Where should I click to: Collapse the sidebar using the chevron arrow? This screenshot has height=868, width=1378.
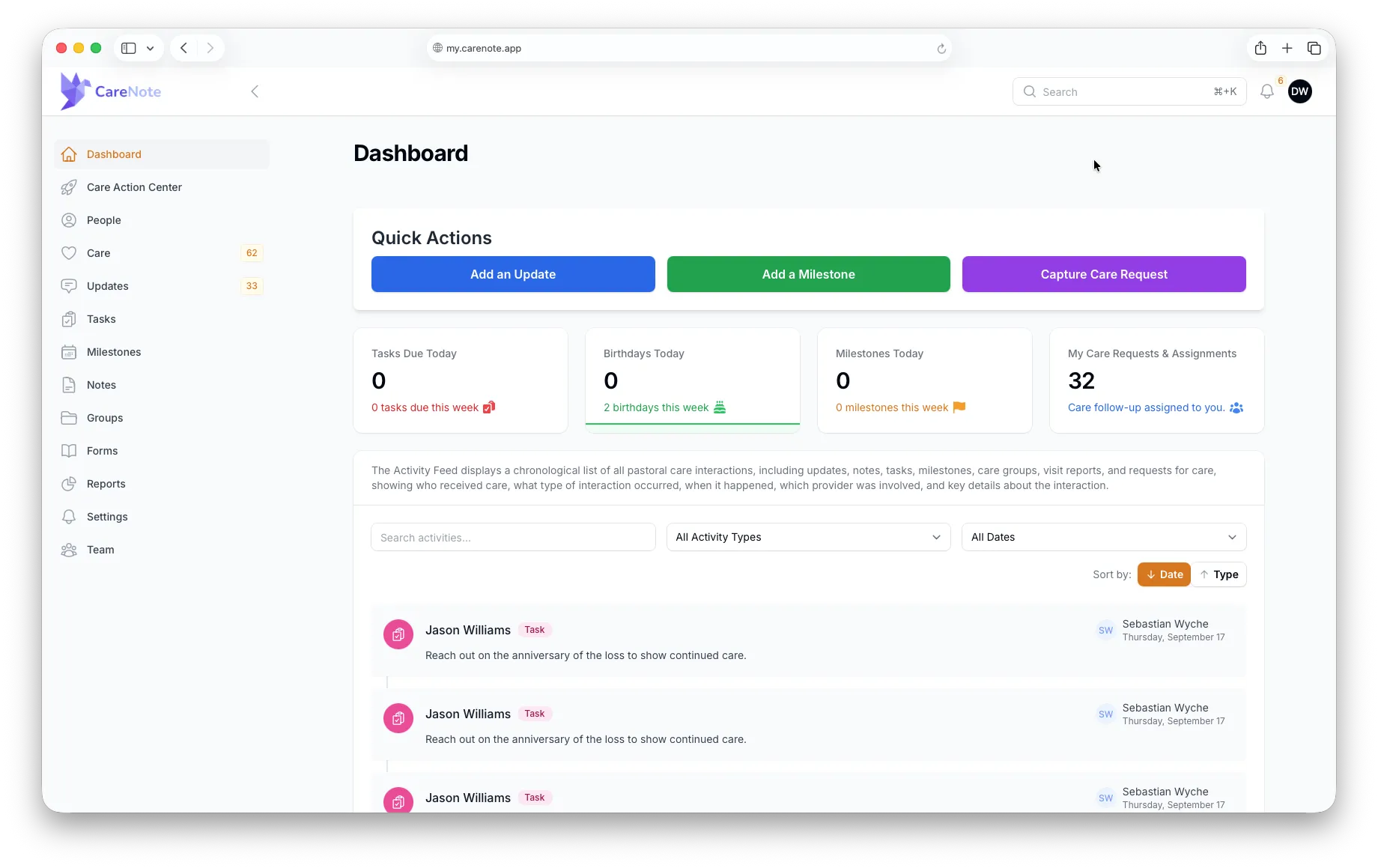pyautogui.click(x=254, y=91)
